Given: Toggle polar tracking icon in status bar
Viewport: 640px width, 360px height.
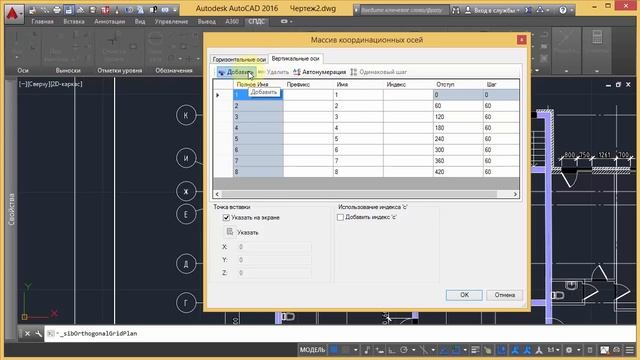Looking at the screenshot, I should click(404, 350).
